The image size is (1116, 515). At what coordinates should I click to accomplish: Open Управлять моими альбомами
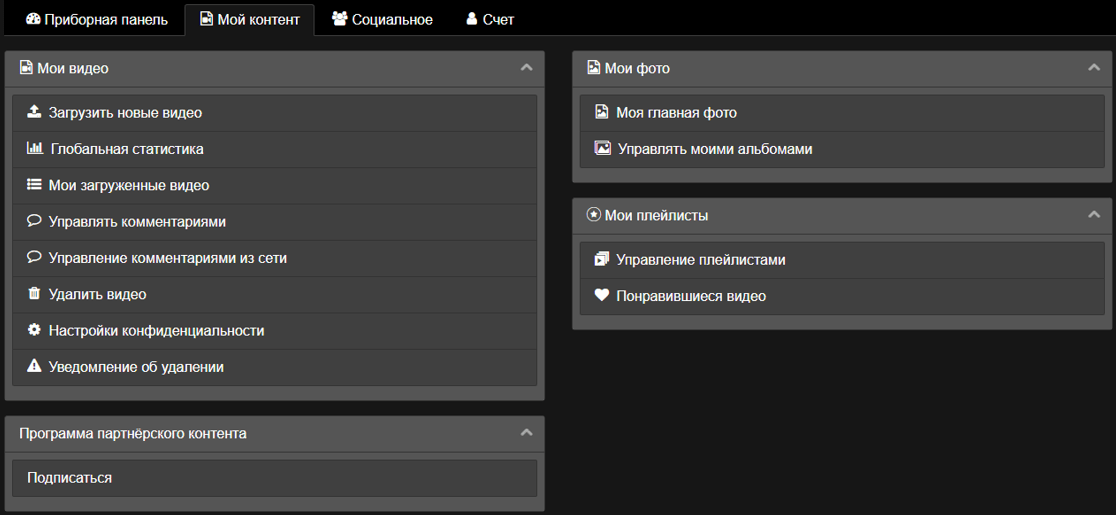(x=843, y=149)
